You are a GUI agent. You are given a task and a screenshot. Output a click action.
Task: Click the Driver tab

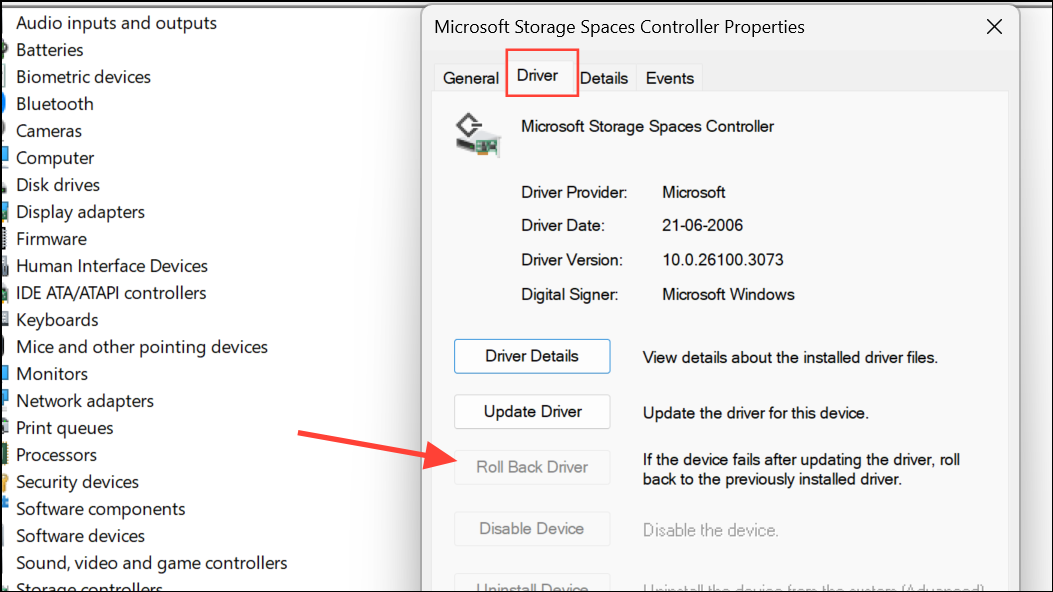[x=537, y=76]
